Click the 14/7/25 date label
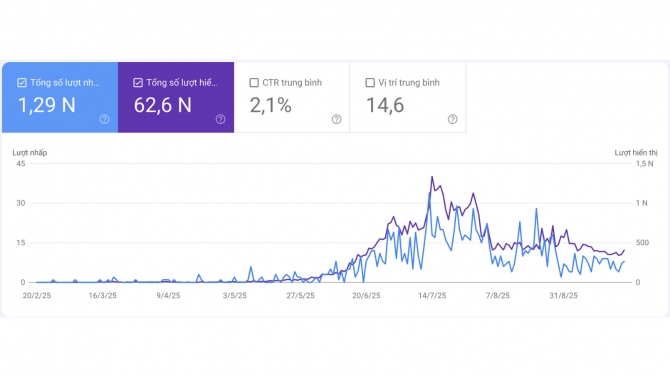The height and width of the screenshot is (377, 670). tap(432, 295)
